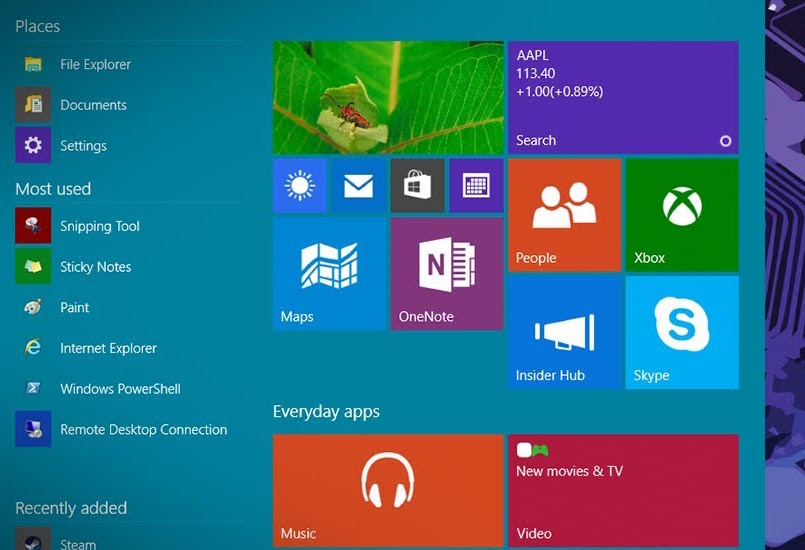Viewport: 805px width, 550px height.
Task: Launch Snipping Tool via scissors icon
Action: 33,225
